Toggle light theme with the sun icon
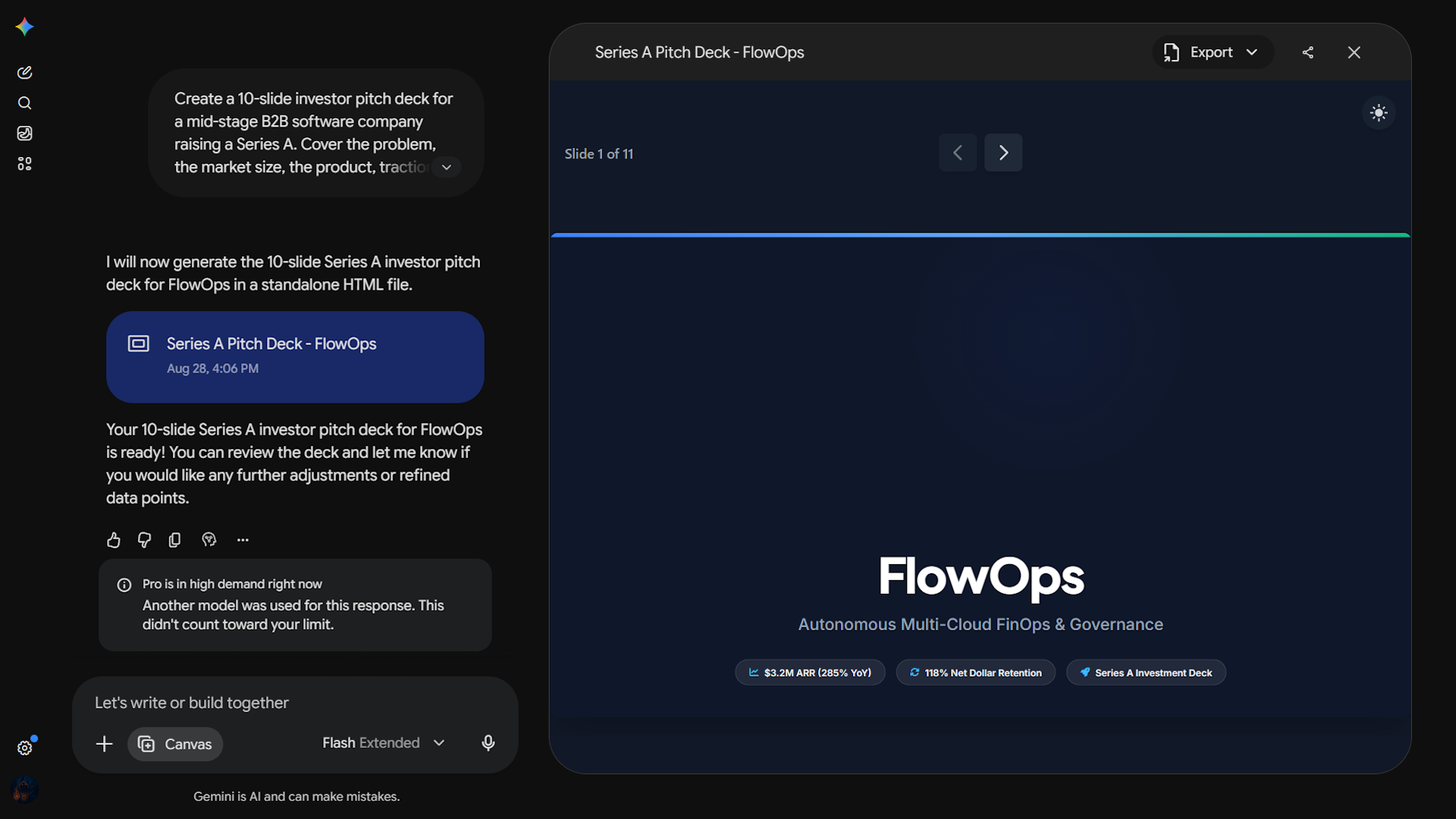This screenshot has width=1456, height=819. click(1379, 113)
